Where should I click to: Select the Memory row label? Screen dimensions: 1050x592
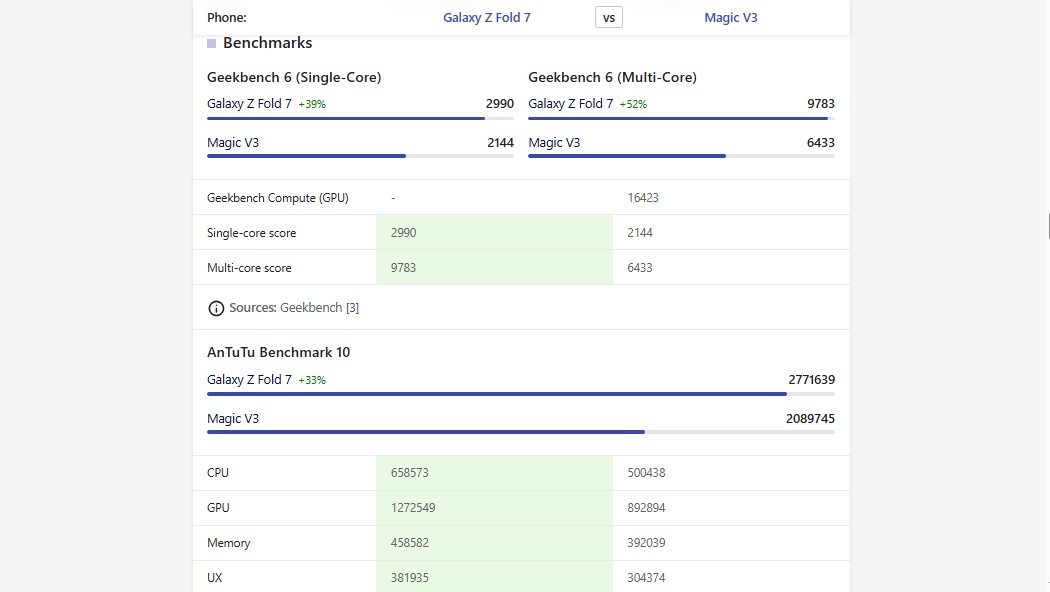(228, 543)
